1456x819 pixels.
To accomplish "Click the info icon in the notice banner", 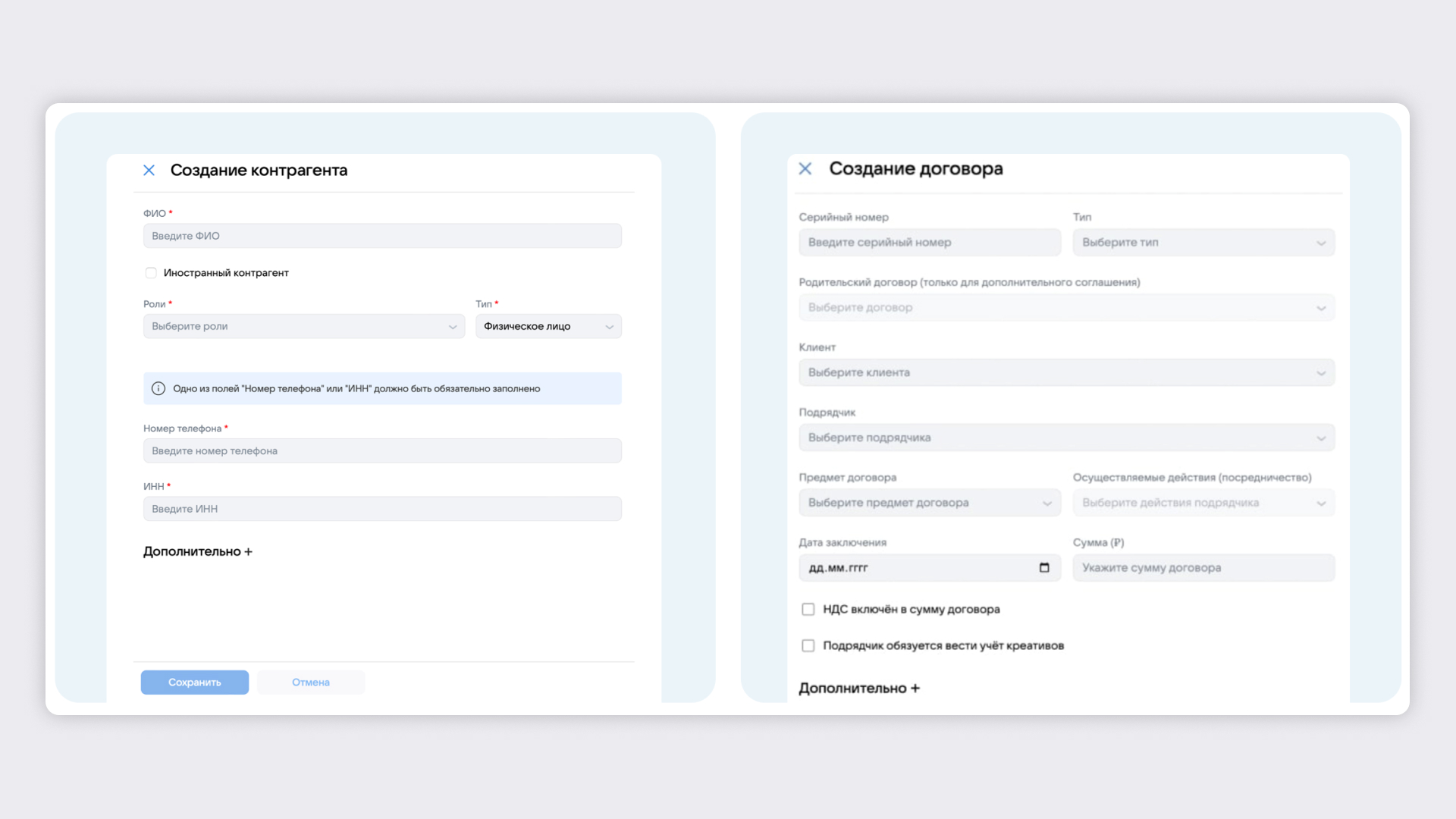I will tap(158, 389).
